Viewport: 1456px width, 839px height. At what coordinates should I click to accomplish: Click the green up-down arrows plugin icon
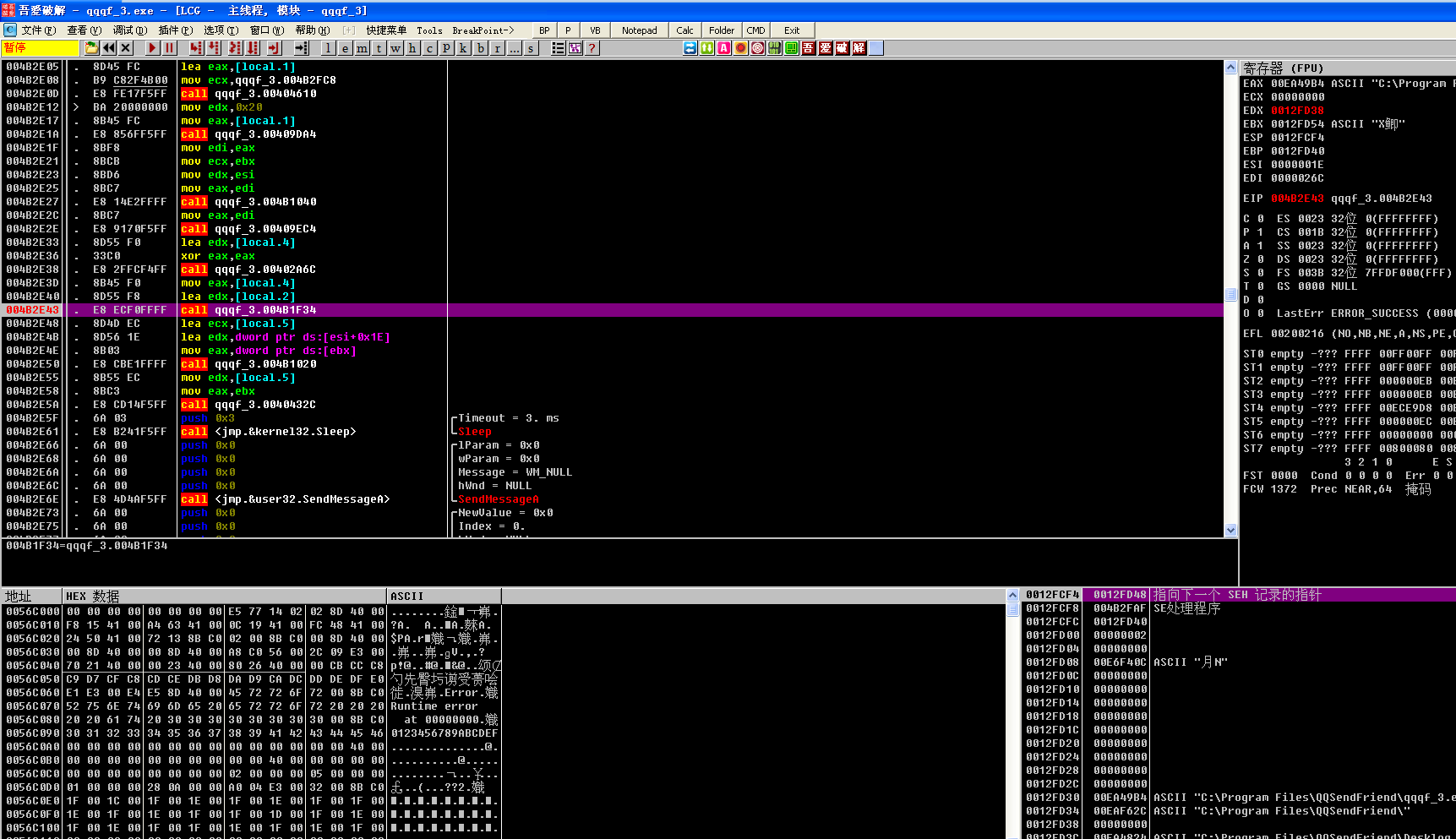(x=706, y=48)
